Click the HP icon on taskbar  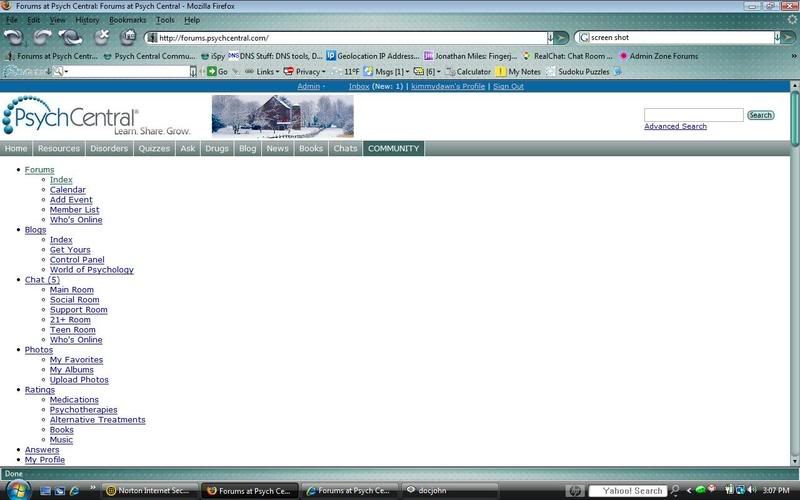pos(574,491)
